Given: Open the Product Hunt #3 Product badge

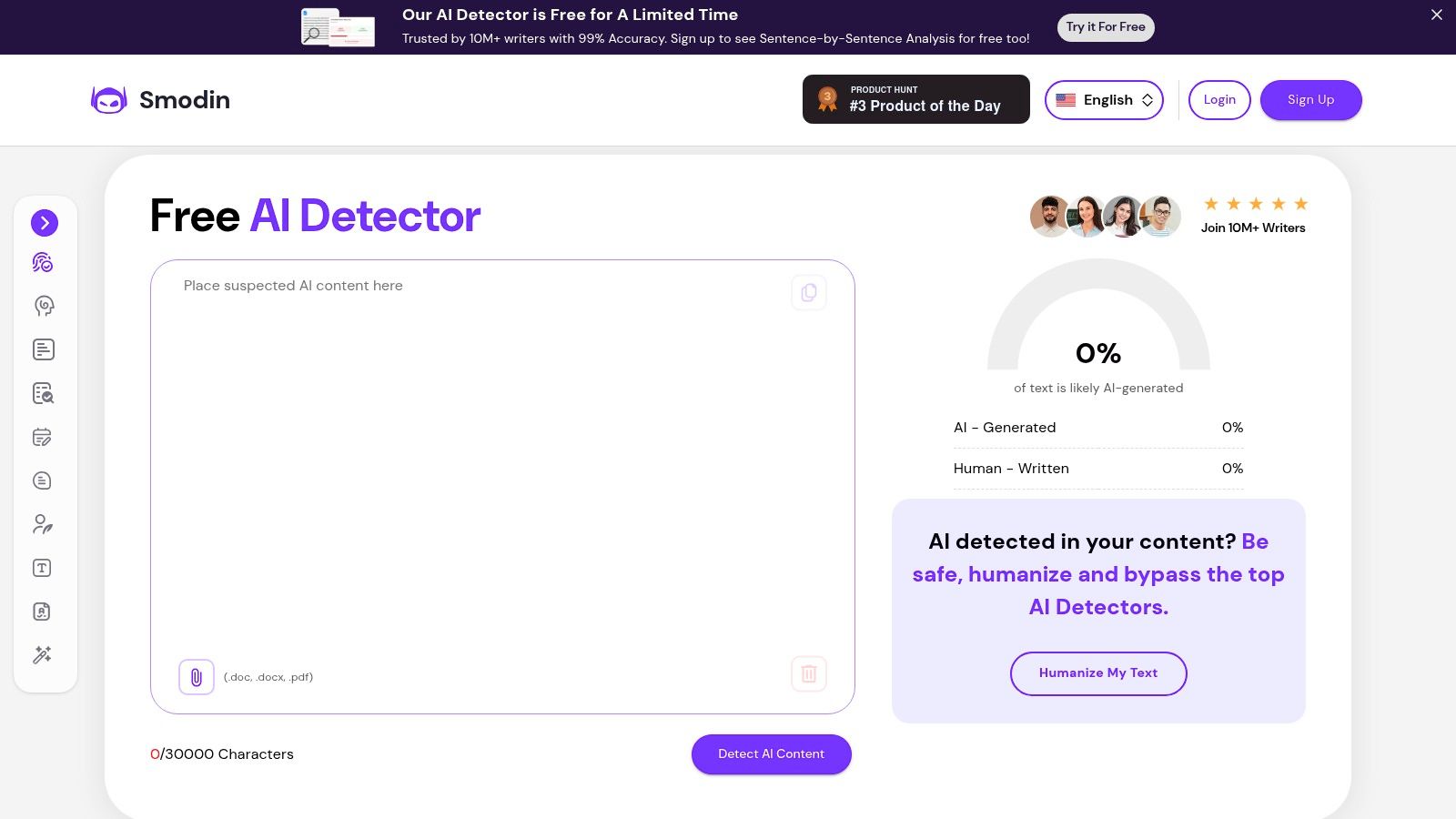Looking at the screenshot, I should coord(916,99).
